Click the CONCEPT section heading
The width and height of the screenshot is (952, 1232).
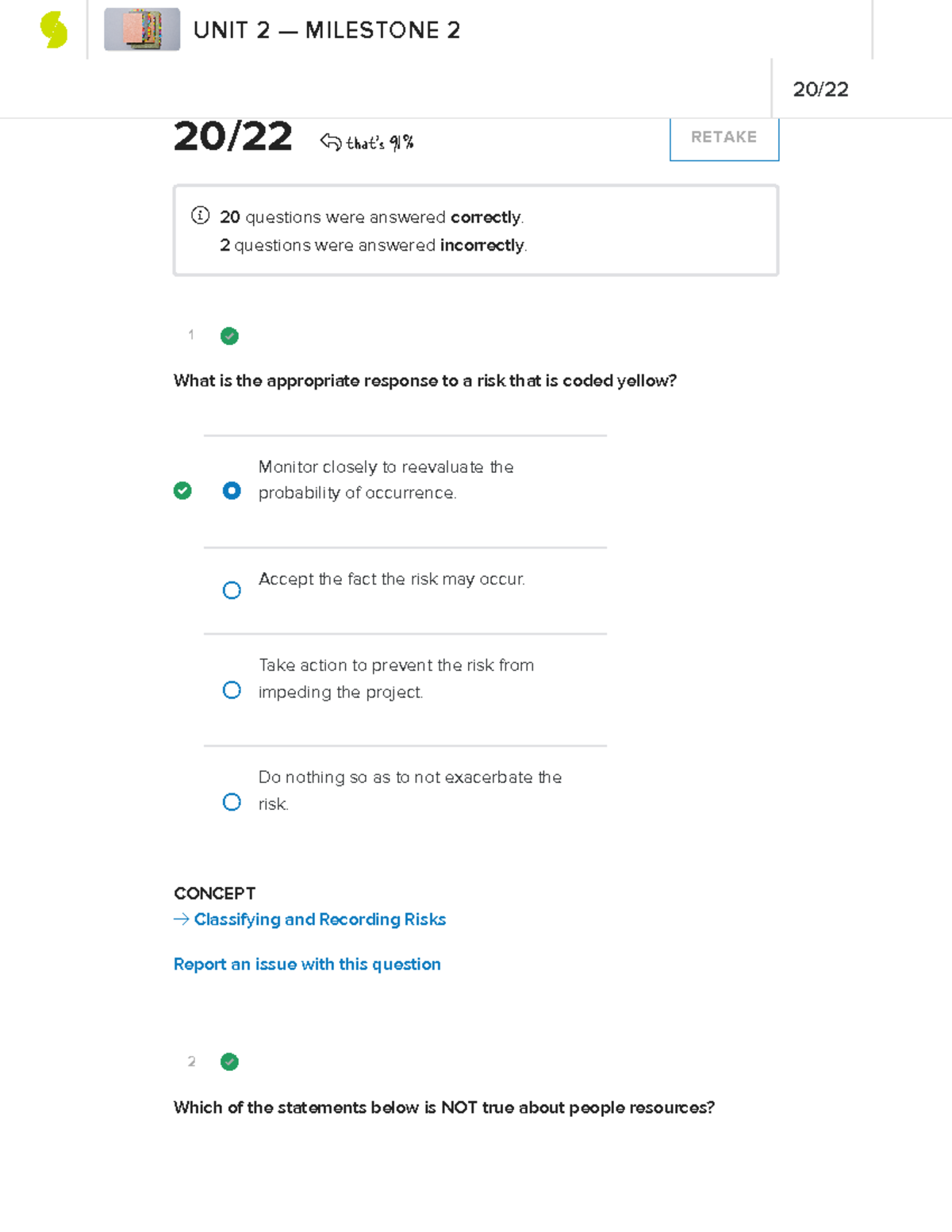[213, 893]
